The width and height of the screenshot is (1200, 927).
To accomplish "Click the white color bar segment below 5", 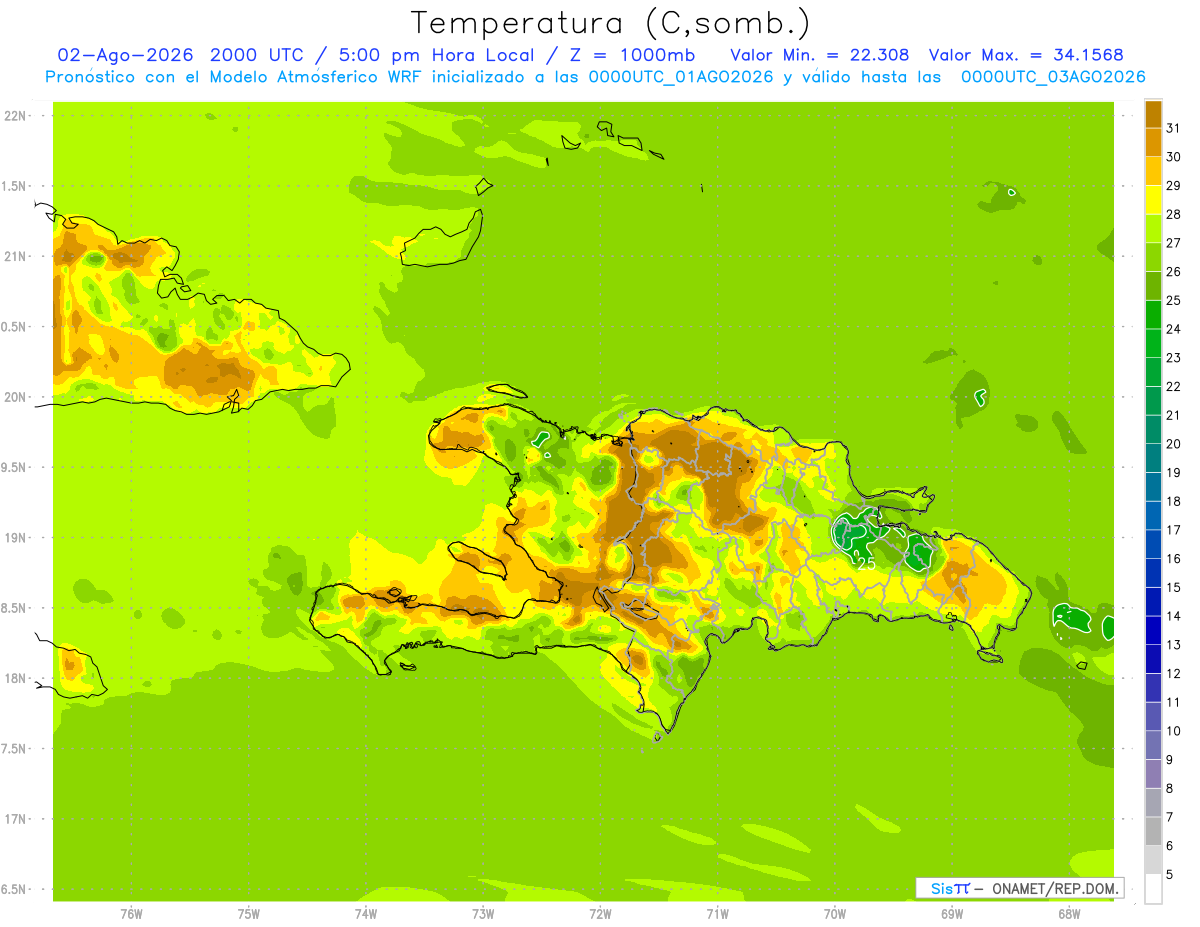I will coord(1153,889).
